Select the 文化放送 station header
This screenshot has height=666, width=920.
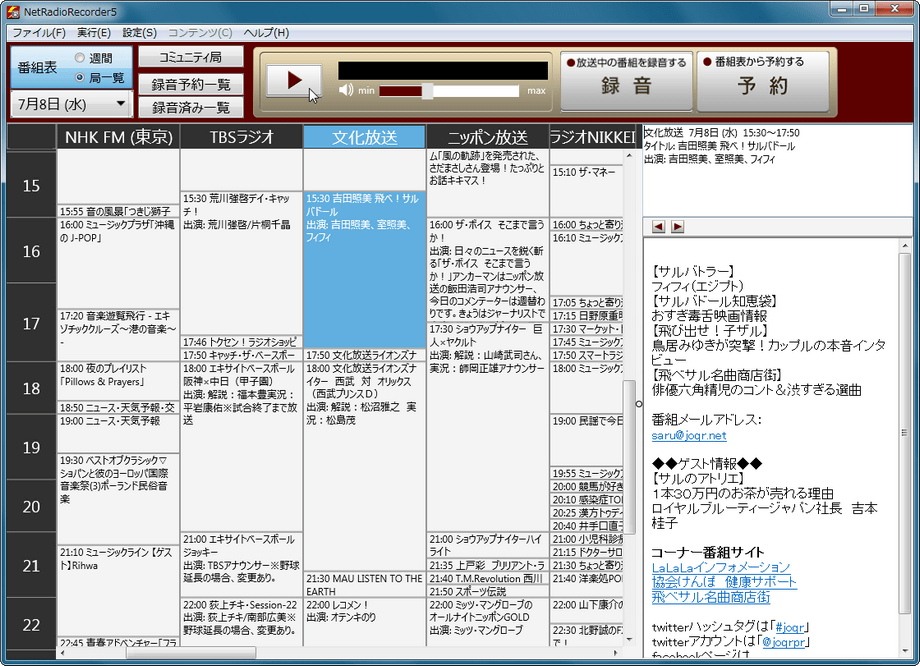[x=364, y=137]
